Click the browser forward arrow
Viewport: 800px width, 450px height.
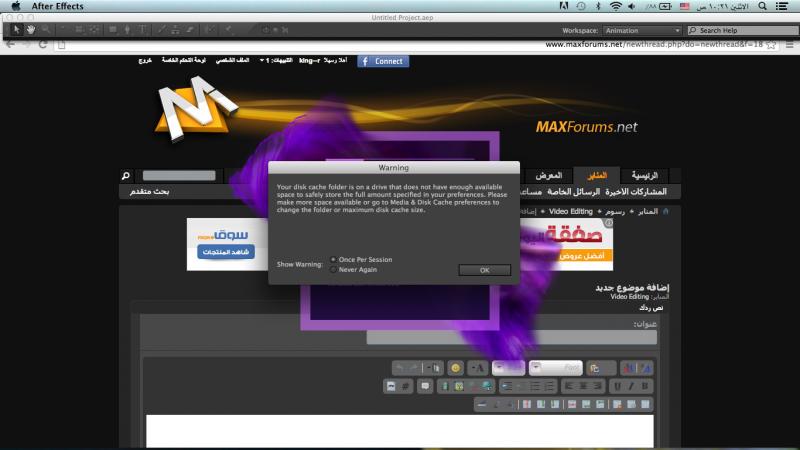[x=26, y=44]
